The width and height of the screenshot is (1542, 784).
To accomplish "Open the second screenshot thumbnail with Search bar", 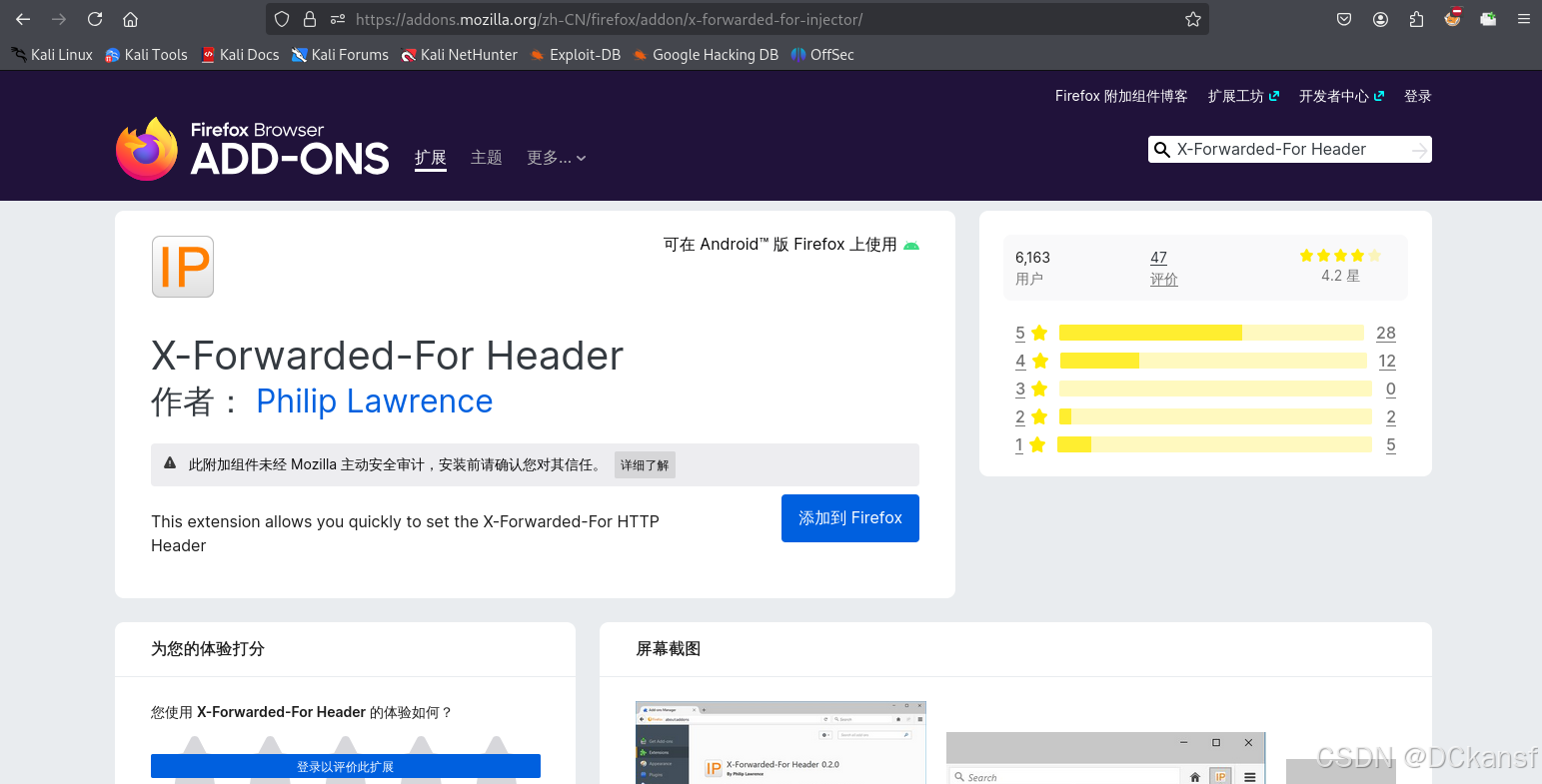I will point(1106,758).
